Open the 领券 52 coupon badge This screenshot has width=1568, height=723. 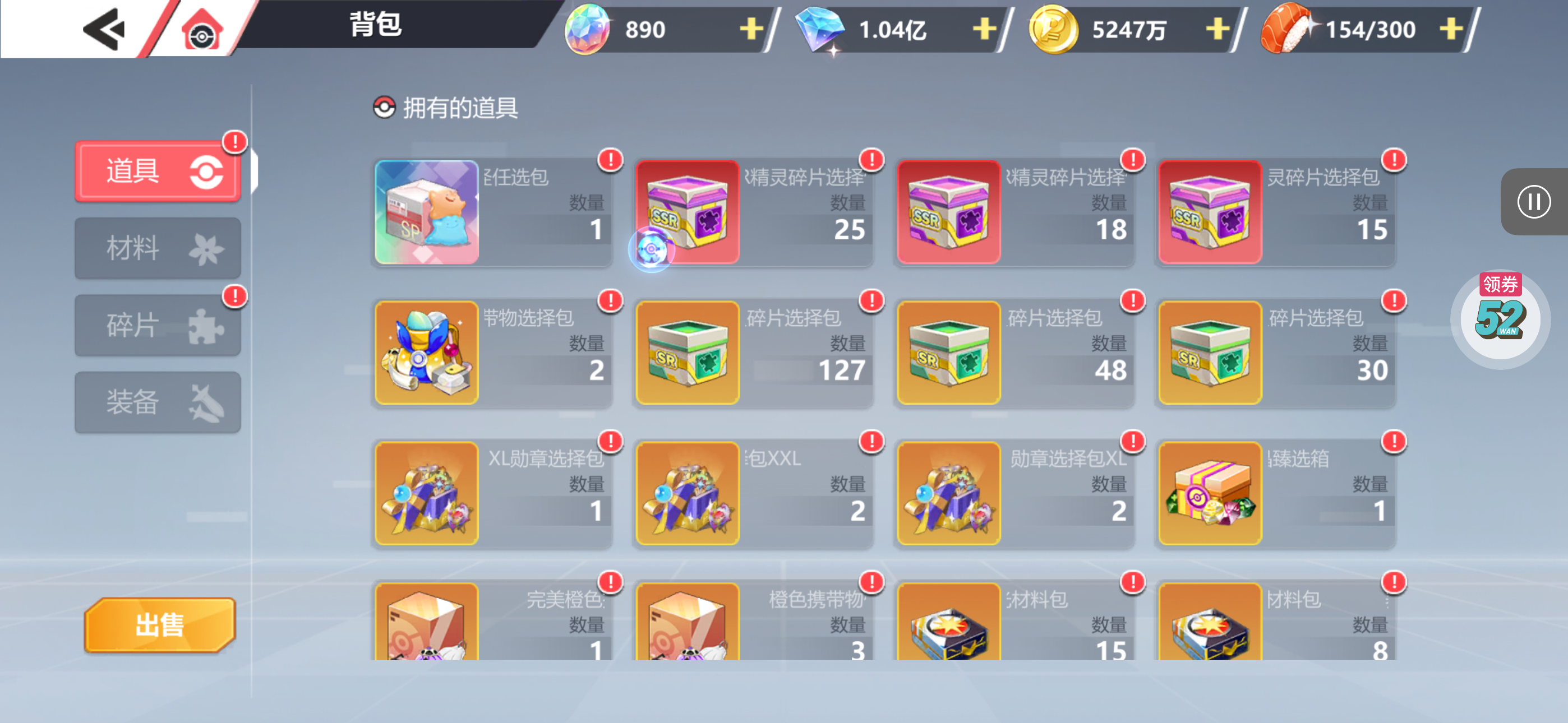pyautogui.click(x=1501, y=318)
